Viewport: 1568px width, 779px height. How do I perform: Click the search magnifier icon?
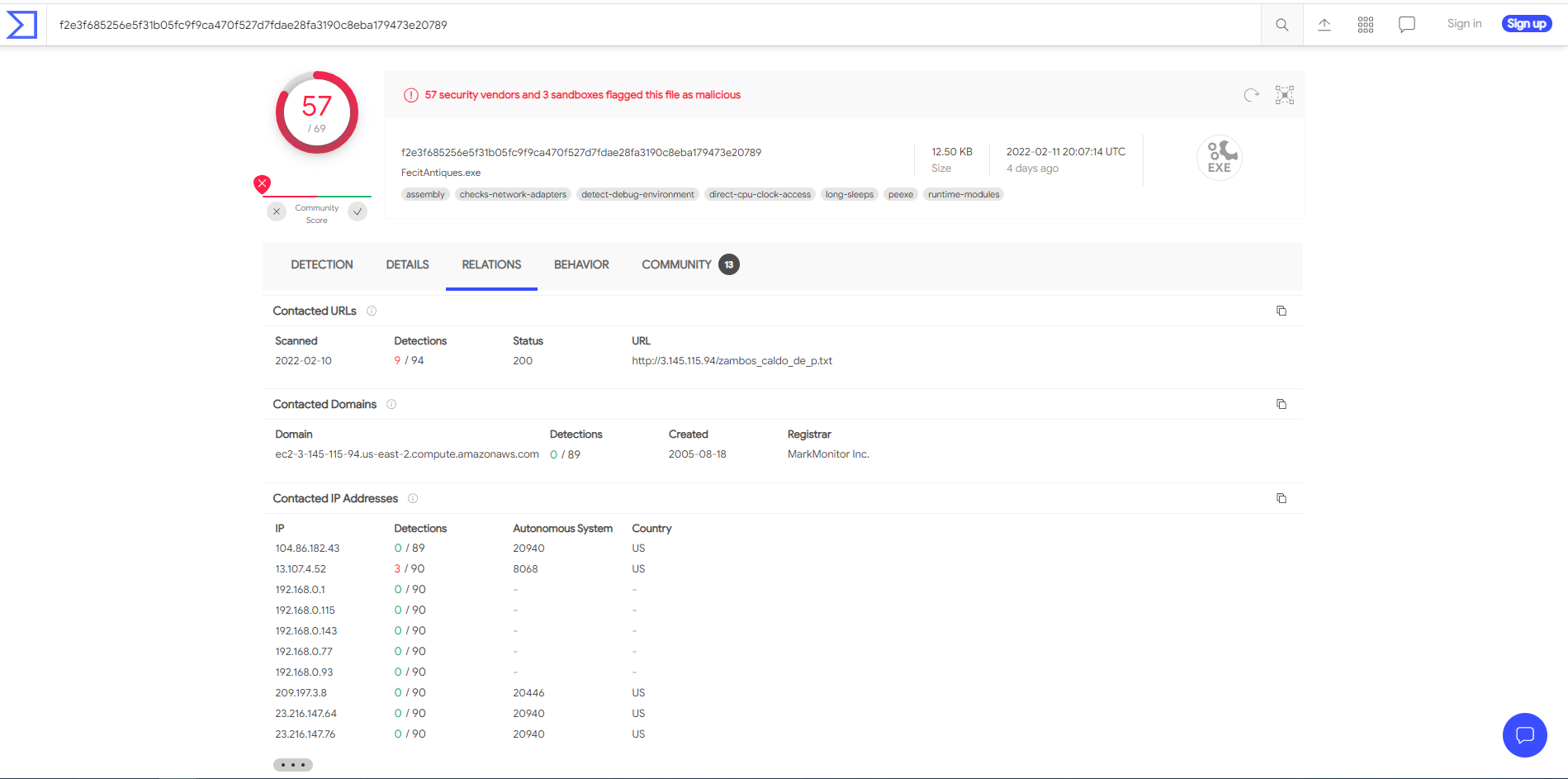(1281, 25)
